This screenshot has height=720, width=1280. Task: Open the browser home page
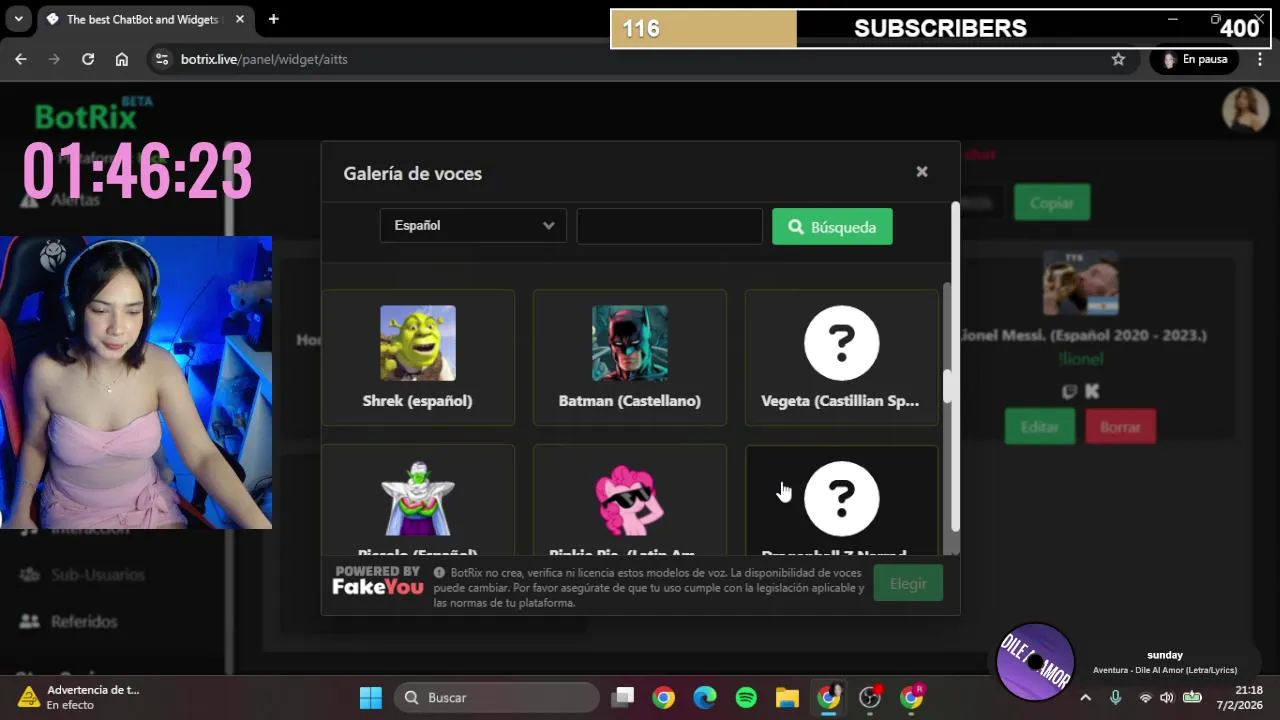pos(122,59)
